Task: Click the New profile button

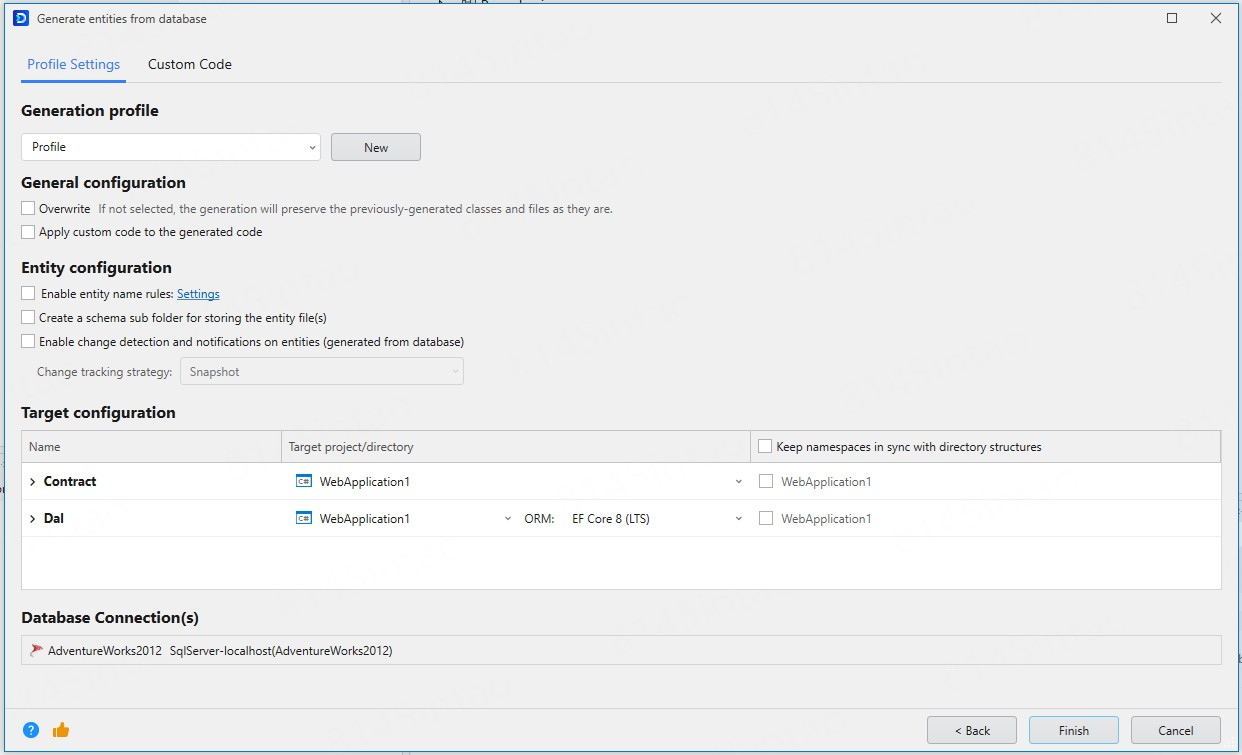Action: [376, 147]
